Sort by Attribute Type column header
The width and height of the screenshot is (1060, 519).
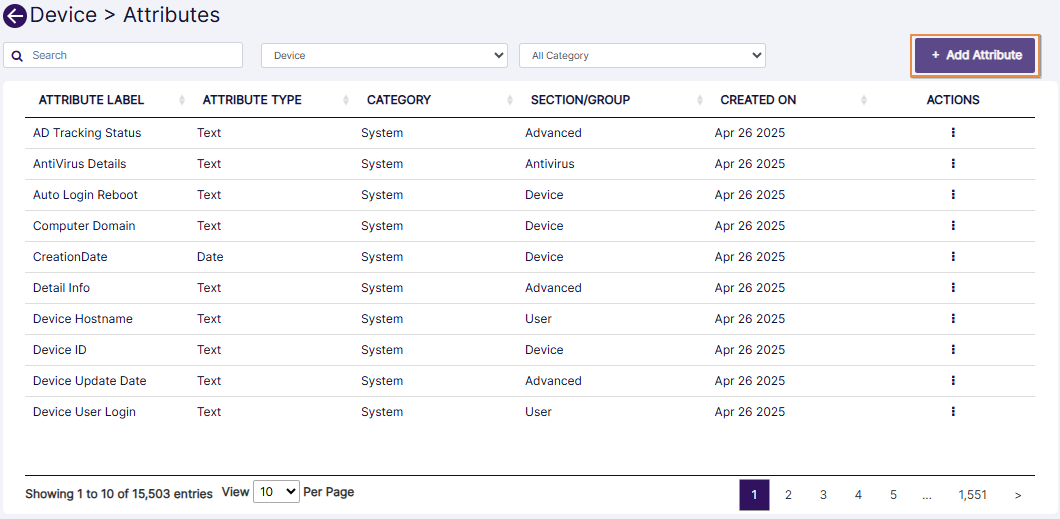point(252,100)
